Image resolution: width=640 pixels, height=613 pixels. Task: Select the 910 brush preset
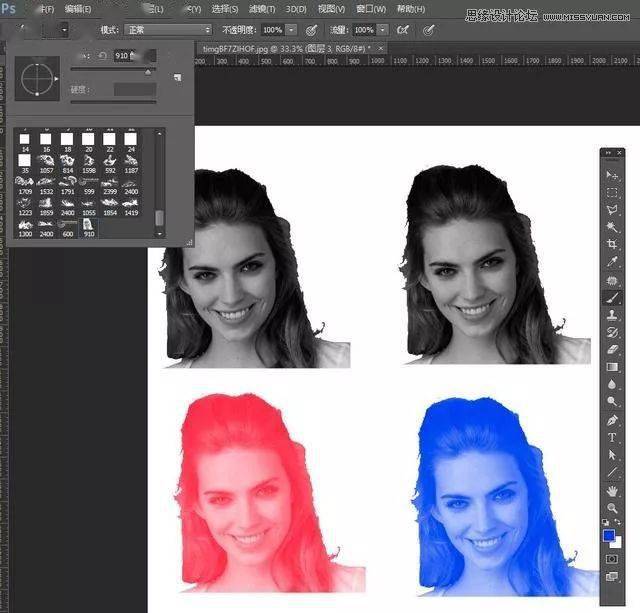point(89,228)
